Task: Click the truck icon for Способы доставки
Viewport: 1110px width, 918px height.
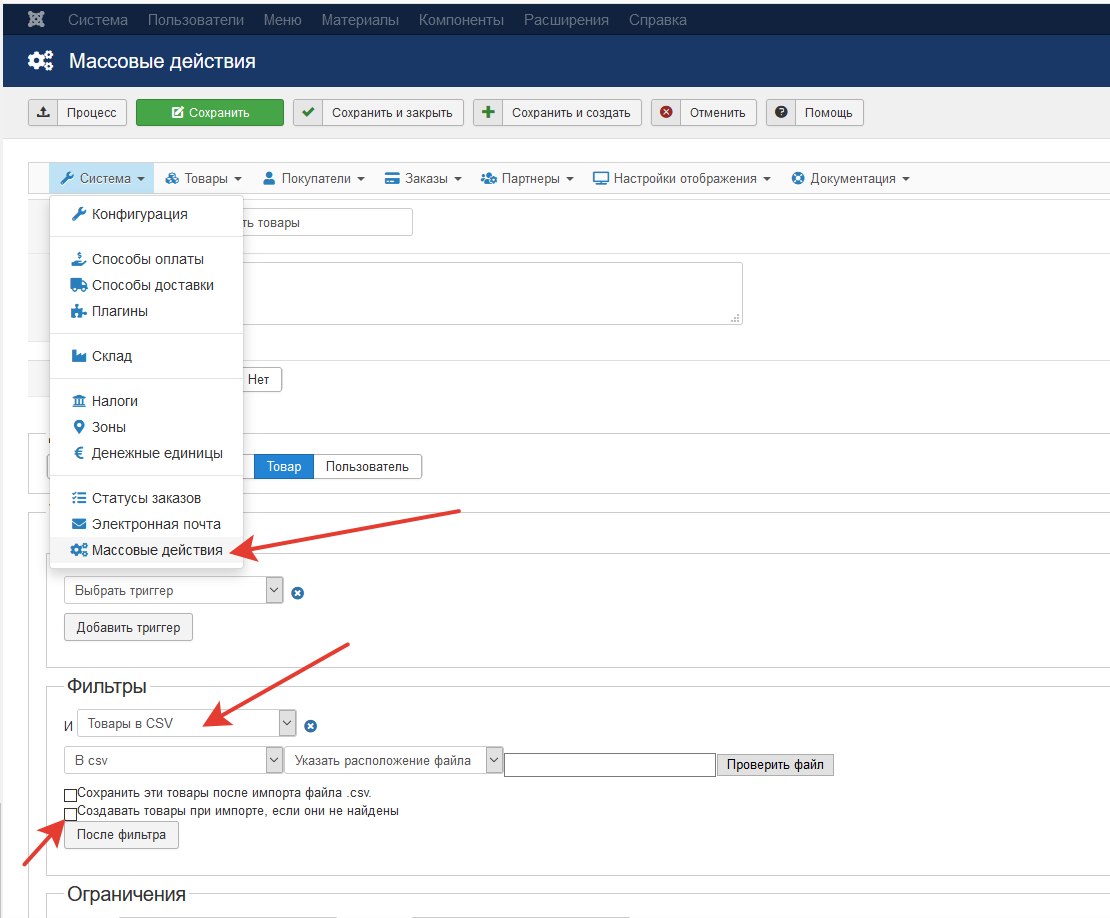Action: [x=79, y=285]
